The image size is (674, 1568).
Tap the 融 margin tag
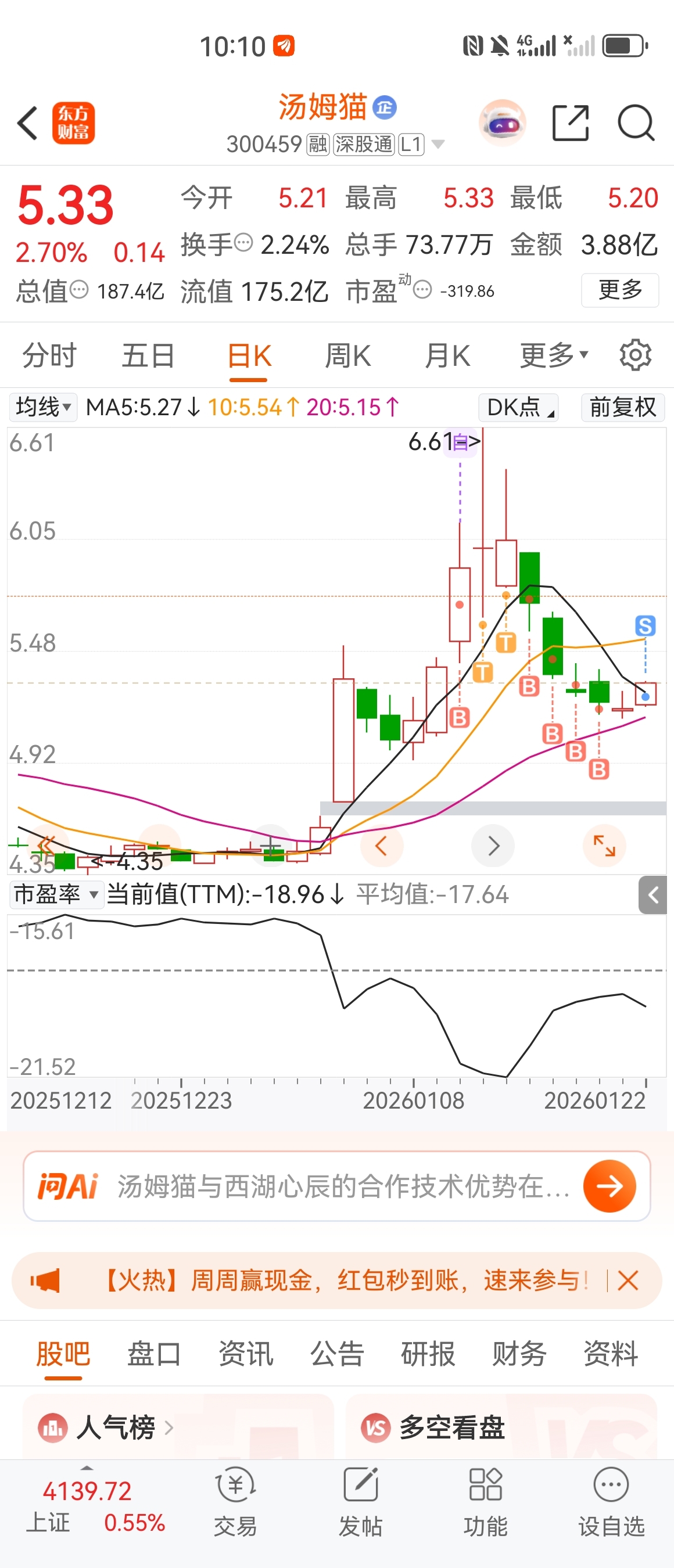[x=318, y=144]
